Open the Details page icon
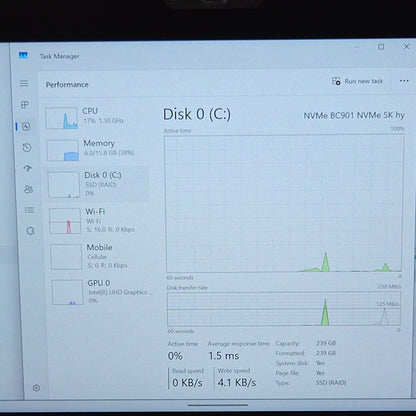416x416 pixels. point(29,210)
